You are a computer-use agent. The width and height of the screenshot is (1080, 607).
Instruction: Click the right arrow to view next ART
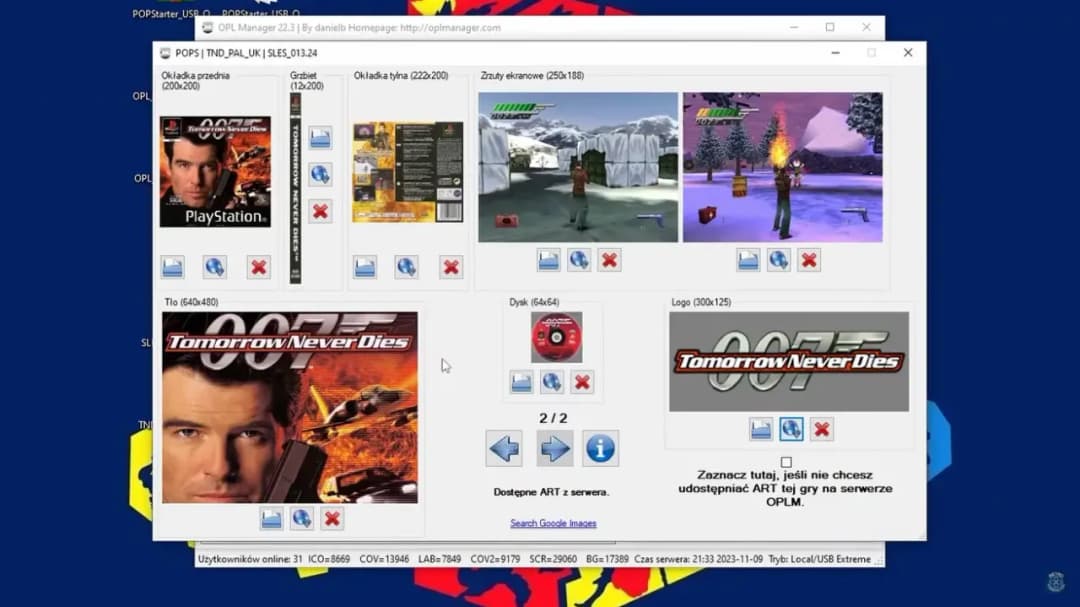(x=555, y=448)
